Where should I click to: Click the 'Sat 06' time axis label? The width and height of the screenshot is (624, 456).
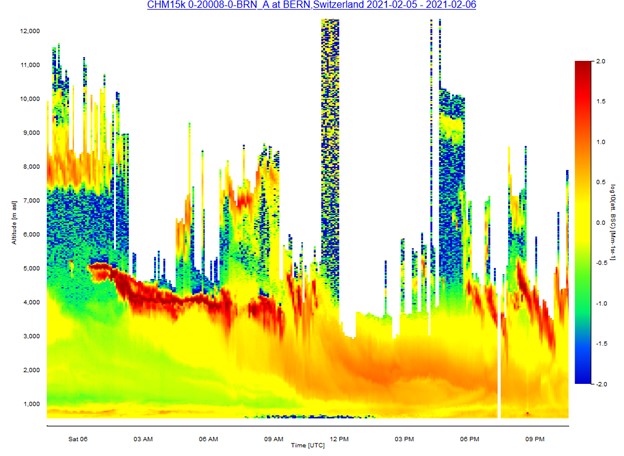pos(78,438)
